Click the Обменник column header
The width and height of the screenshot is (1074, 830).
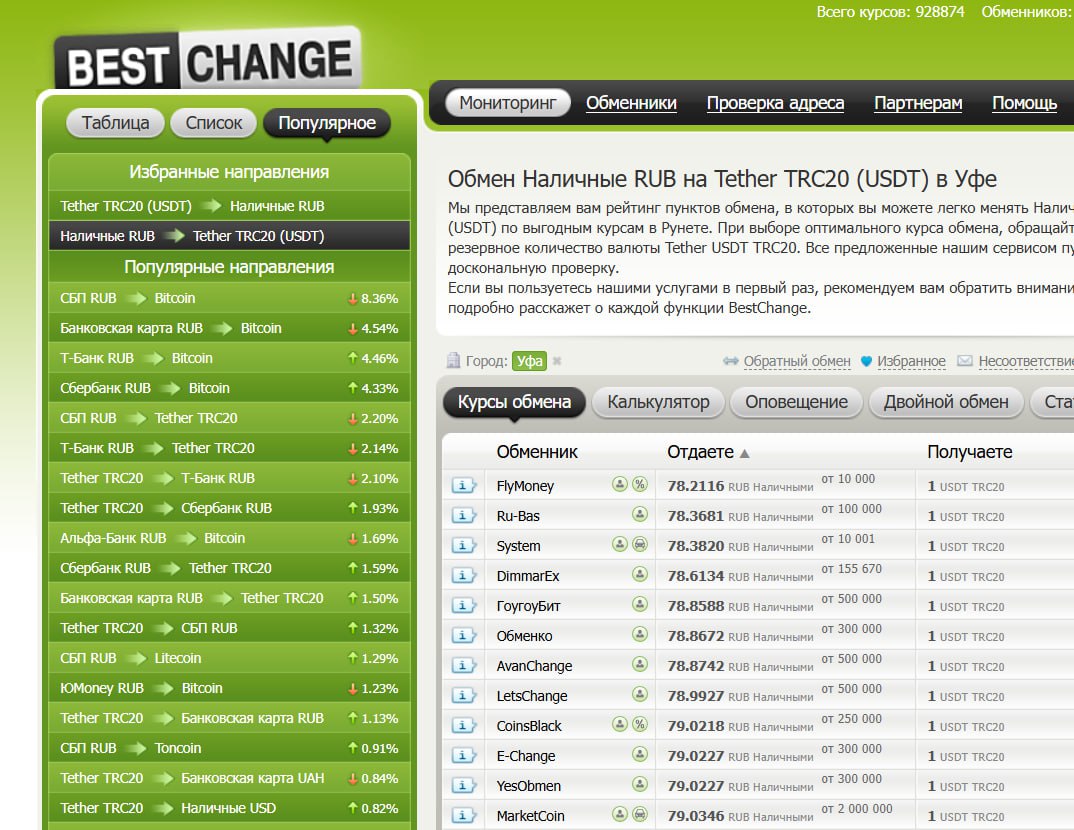pos(536,452)
